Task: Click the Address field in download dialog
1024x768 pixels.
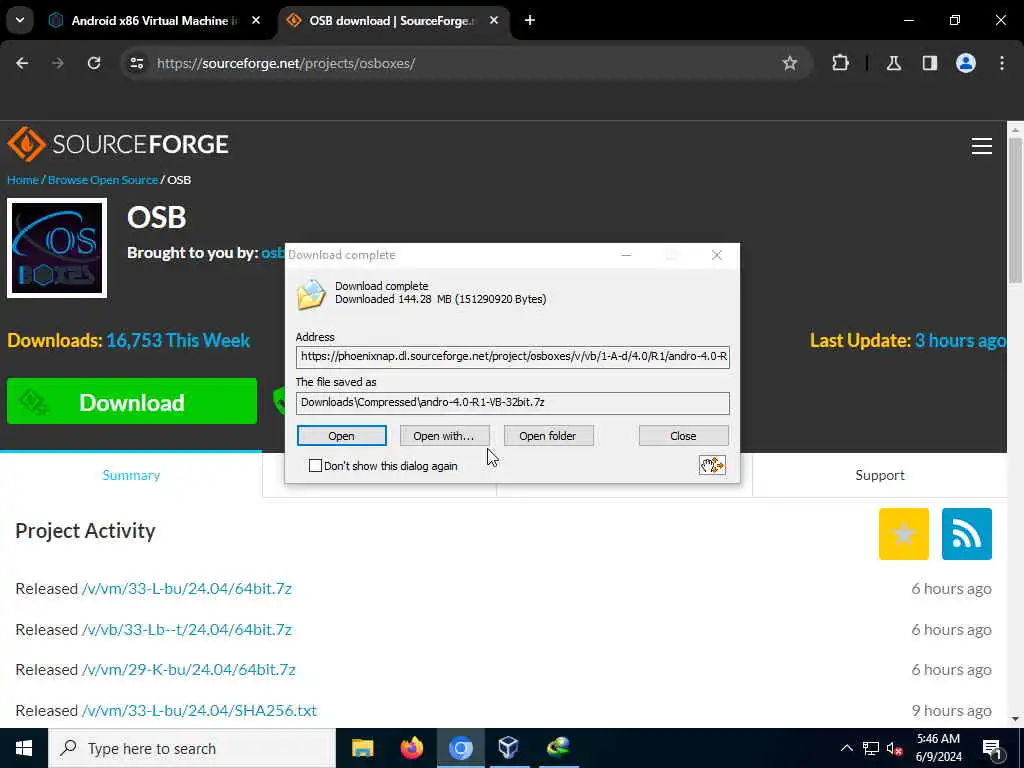Action: pos(513,357)
